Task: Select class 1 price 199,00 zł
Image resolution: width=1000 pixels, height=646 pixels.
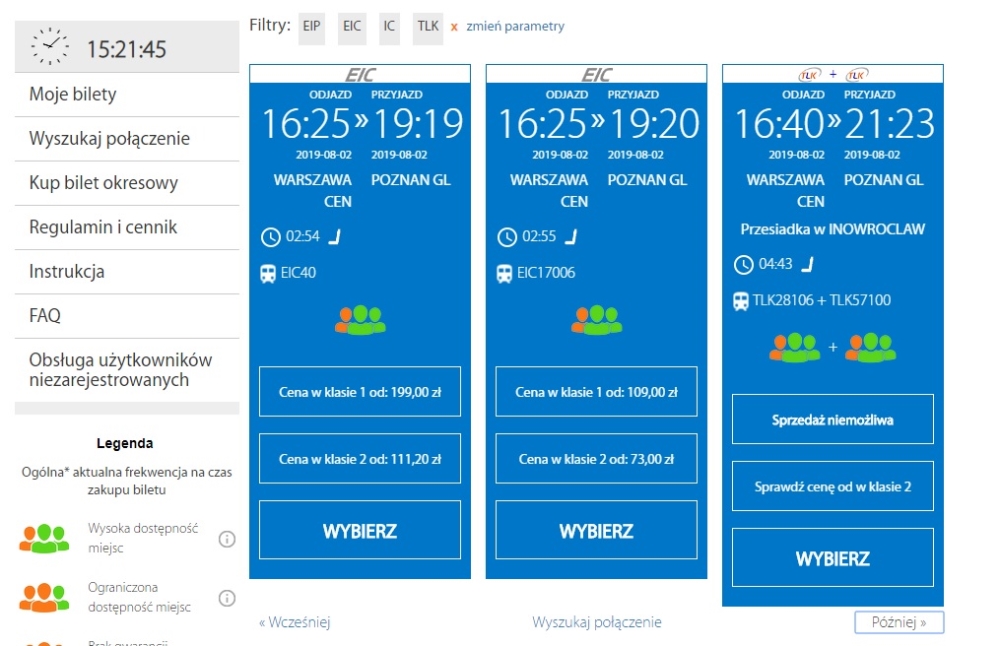Action: click(x=360, y=392)
